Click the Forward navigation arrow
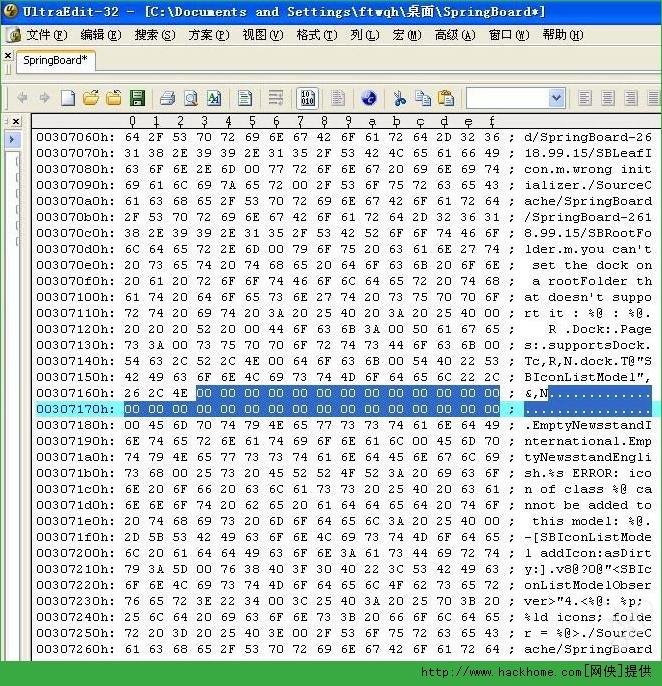The height and width of the screenshot is (686, 662). 44,98
